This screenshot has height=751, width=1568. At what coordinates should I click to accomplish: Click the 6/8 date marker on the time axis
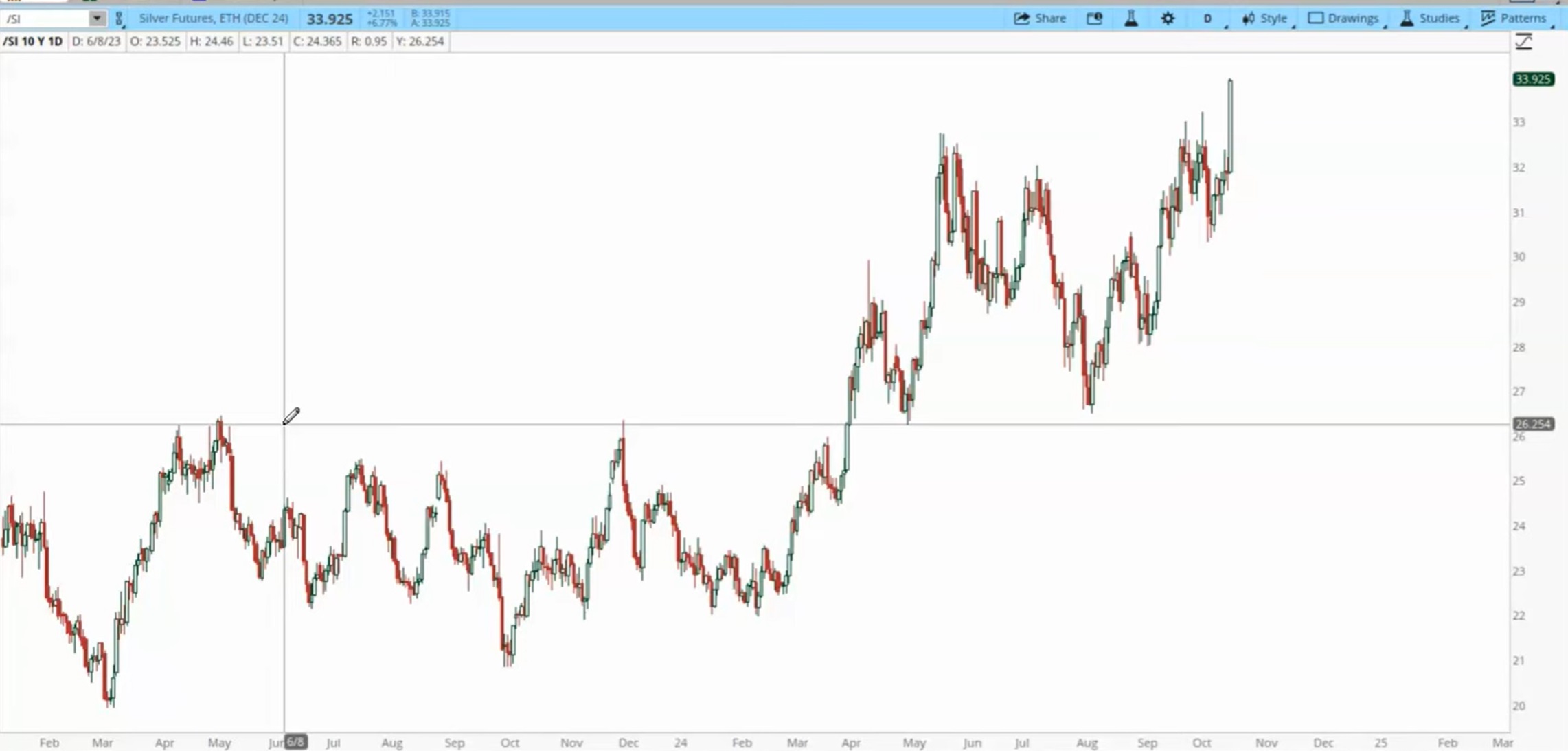(x=295, y=742)
